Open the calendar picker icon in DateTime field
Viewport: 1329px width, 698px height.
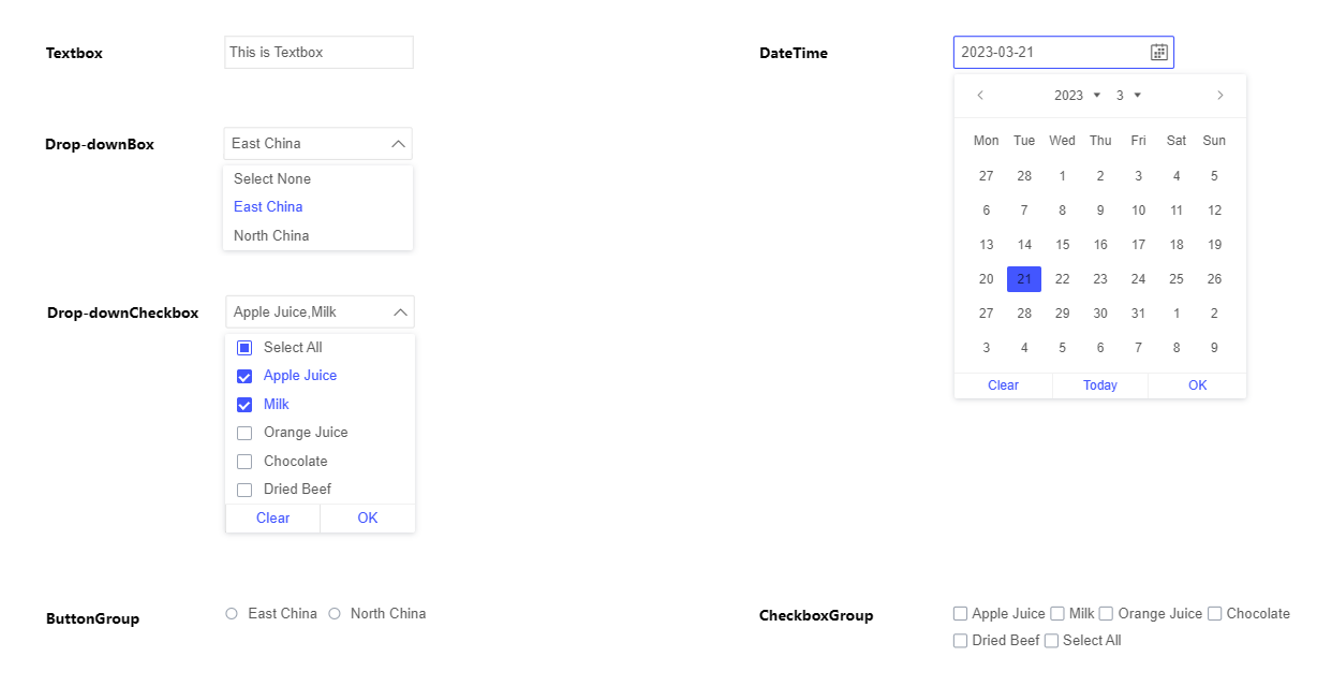click(1158, 52)
